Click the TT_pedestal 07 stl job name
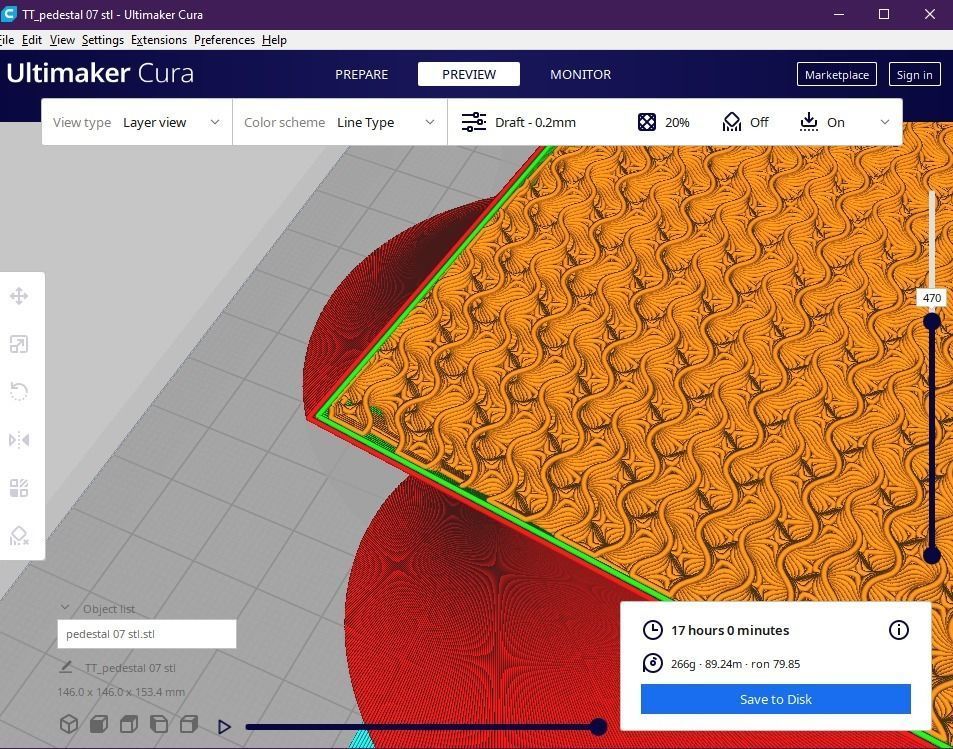 pos(130,668)
